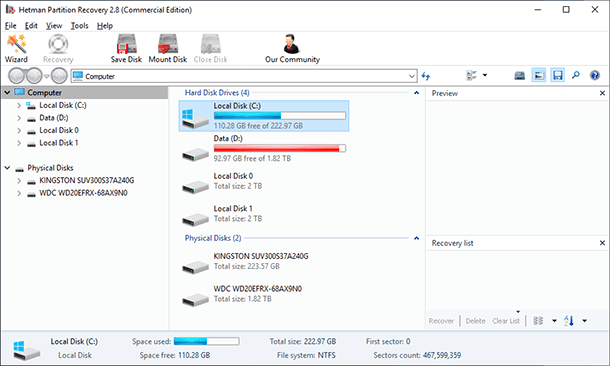Open recovery list view mode dropdown arrow
610x366 pixels.
(554, 321)
